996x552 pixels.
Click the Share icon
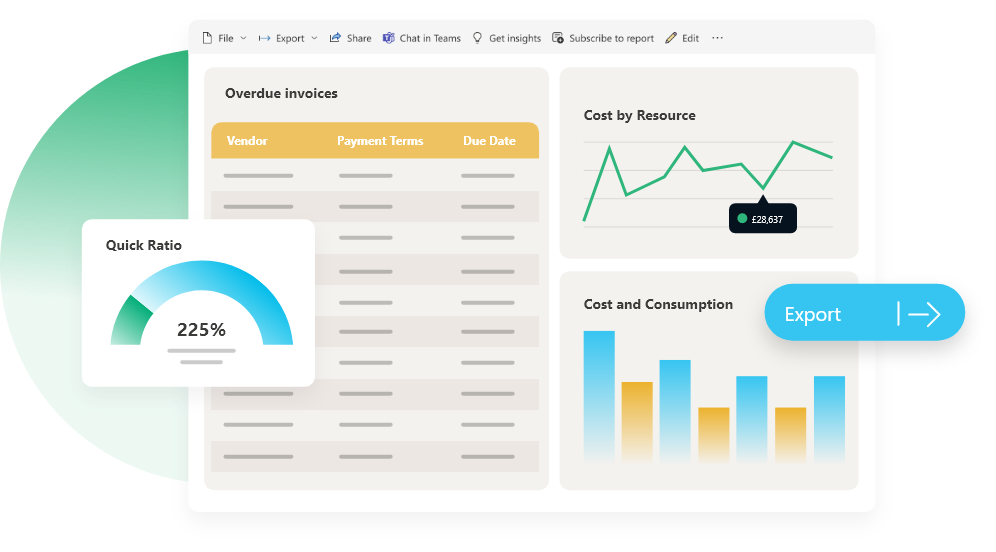click(x=335, y=38)
